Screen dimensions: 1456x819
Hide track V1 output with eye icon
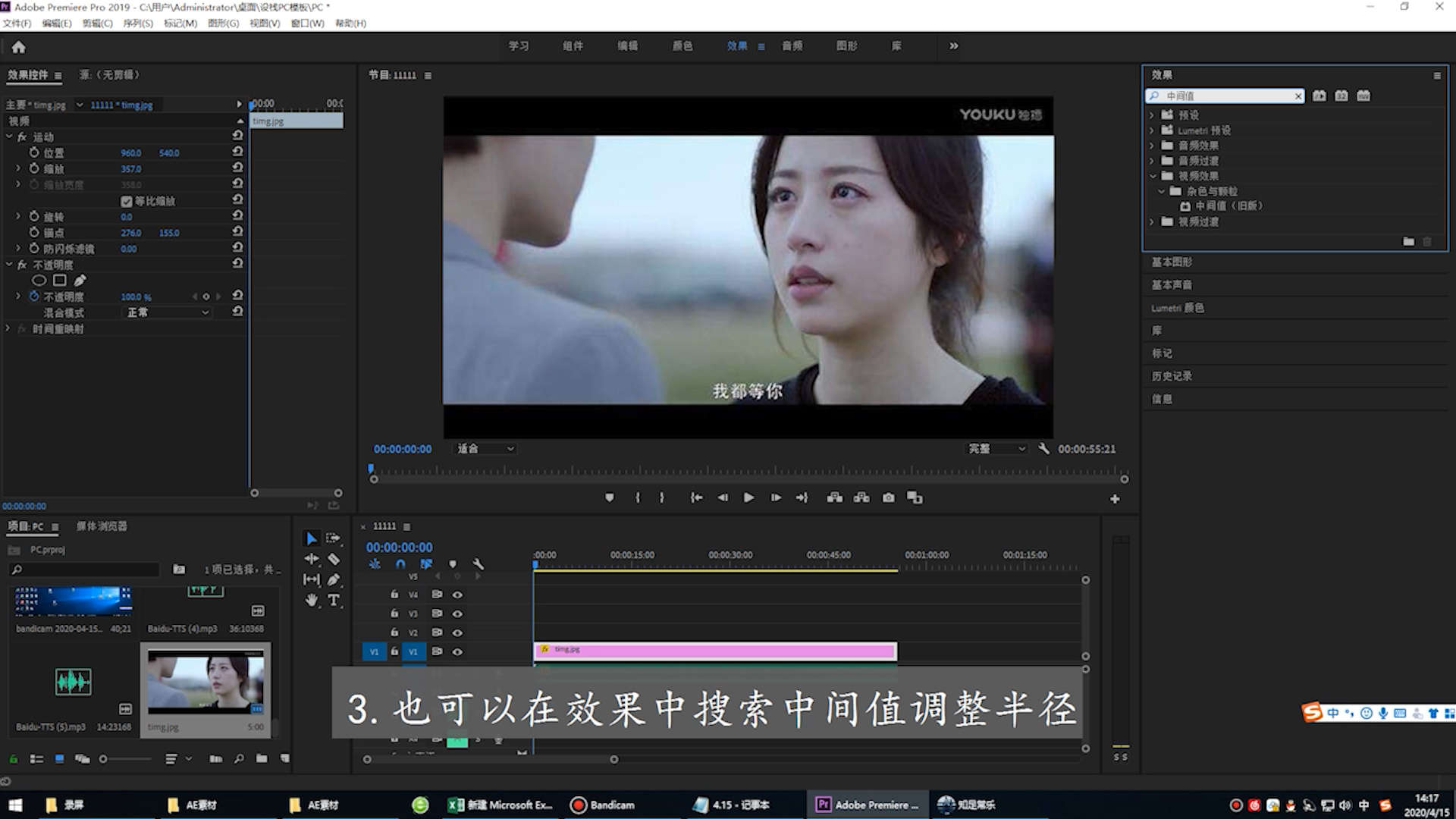click(457, 651)
